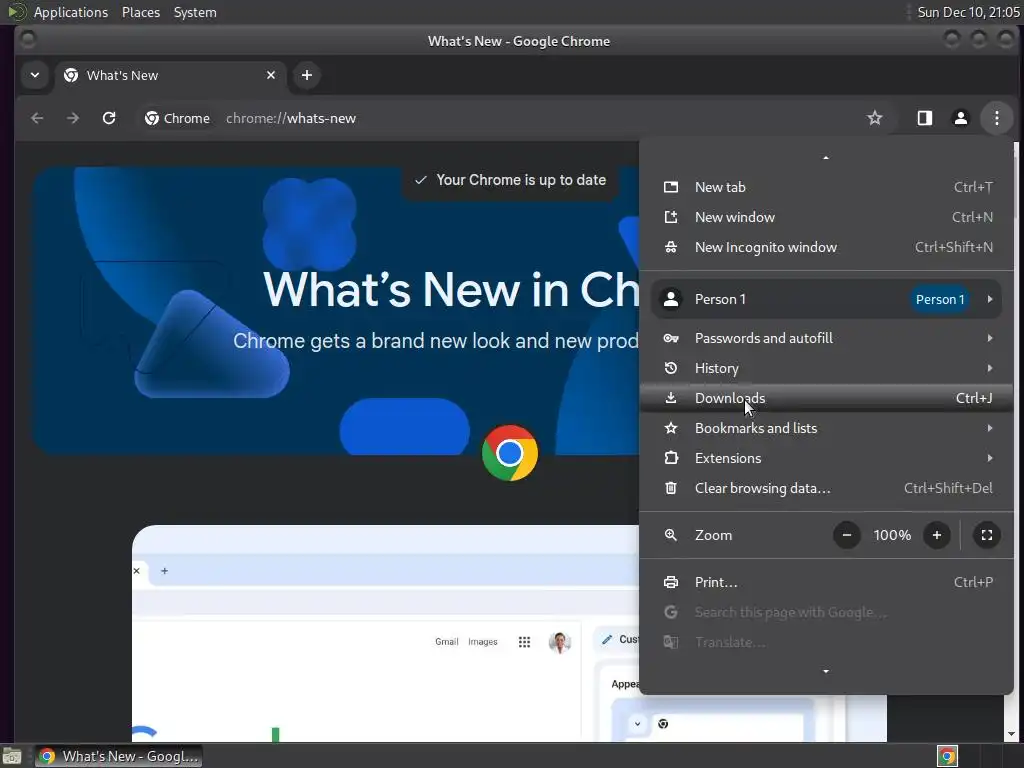
Task: Click the Bookmarks star icon in menu
Action: 671,428
